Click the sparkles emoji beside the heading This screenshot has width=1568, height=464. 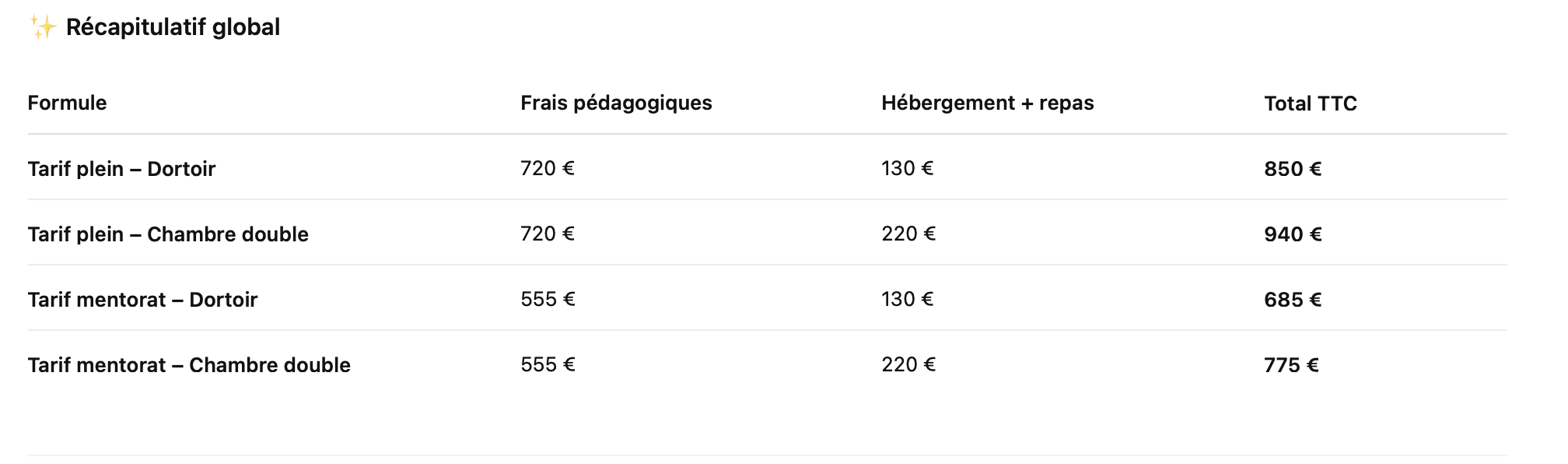[x=43, y=27]
